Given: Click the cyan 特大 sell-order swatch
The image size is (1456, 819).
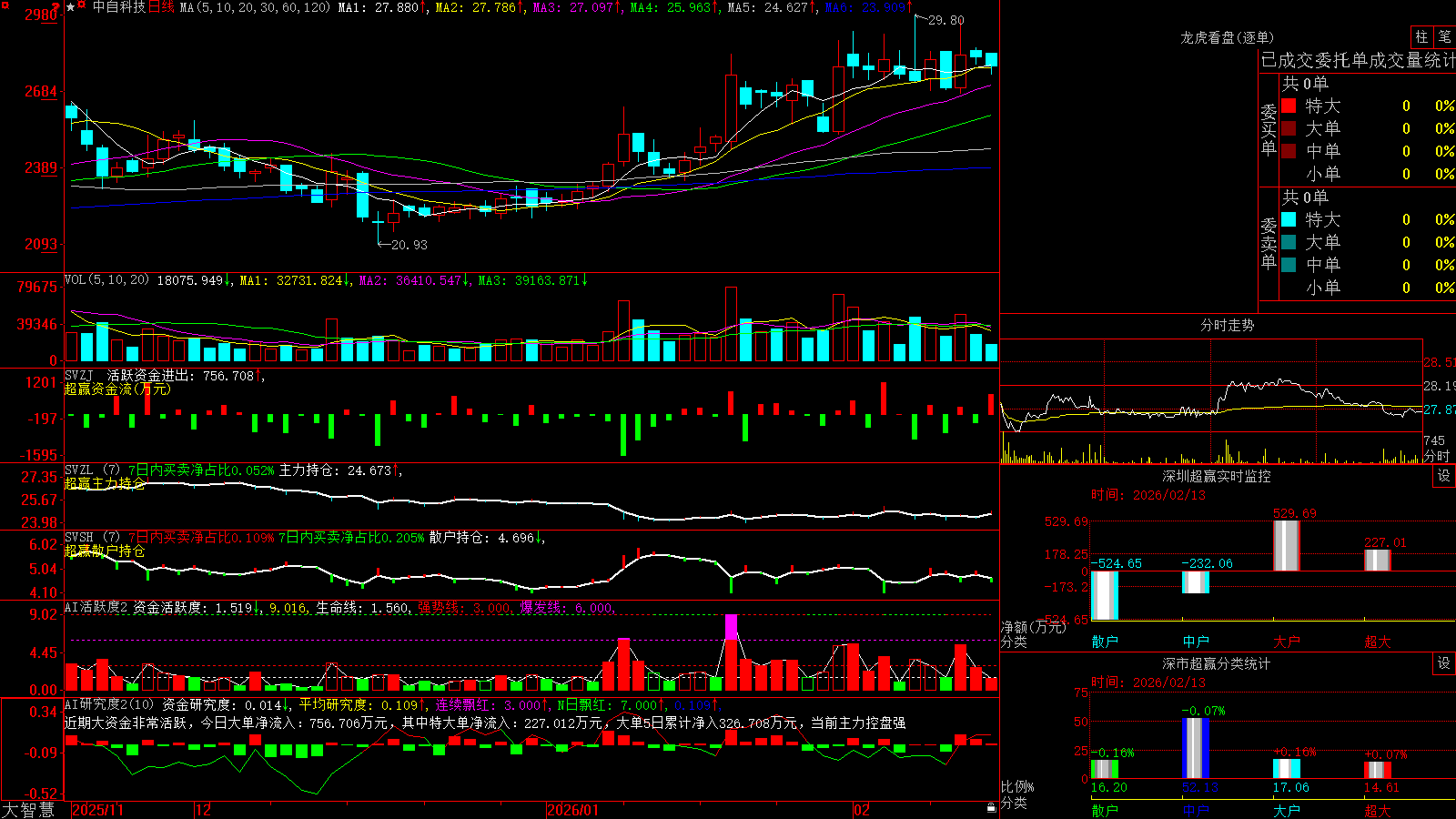Looking at the screenshot, I should [x=1289, y=219].
